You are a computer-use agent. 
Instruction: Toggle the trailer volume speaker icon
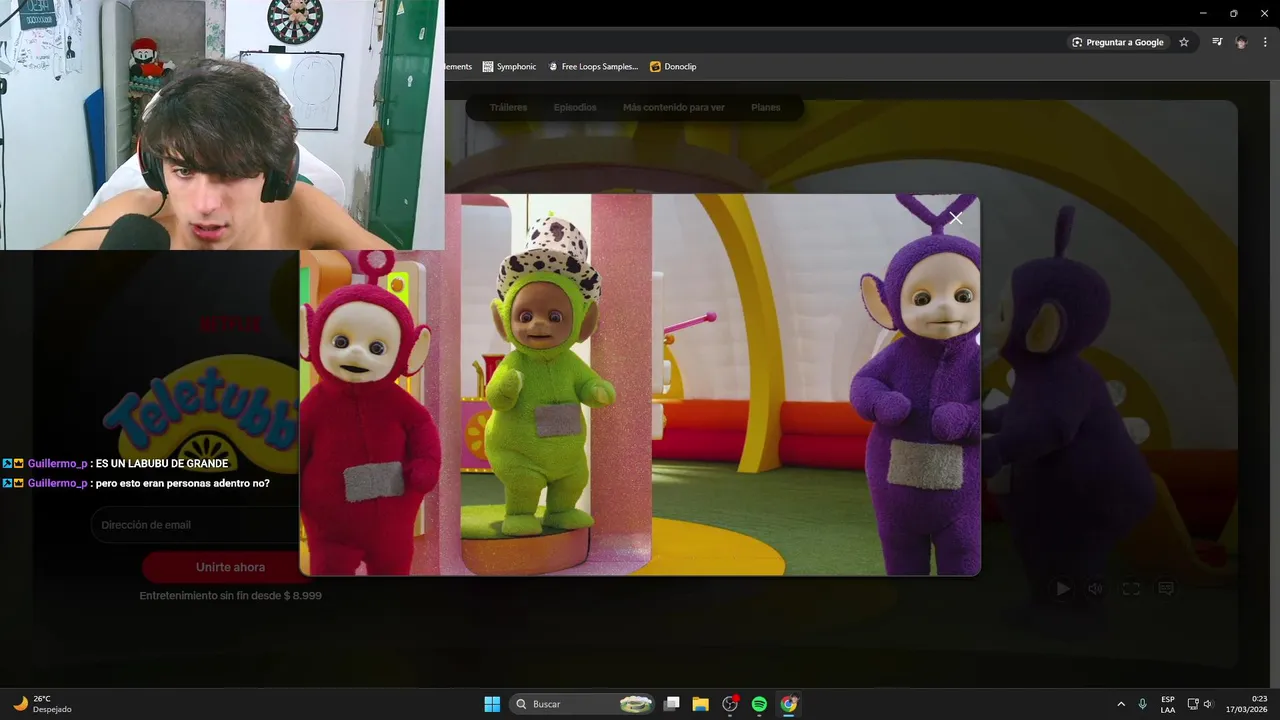(x=1095, y=589)
